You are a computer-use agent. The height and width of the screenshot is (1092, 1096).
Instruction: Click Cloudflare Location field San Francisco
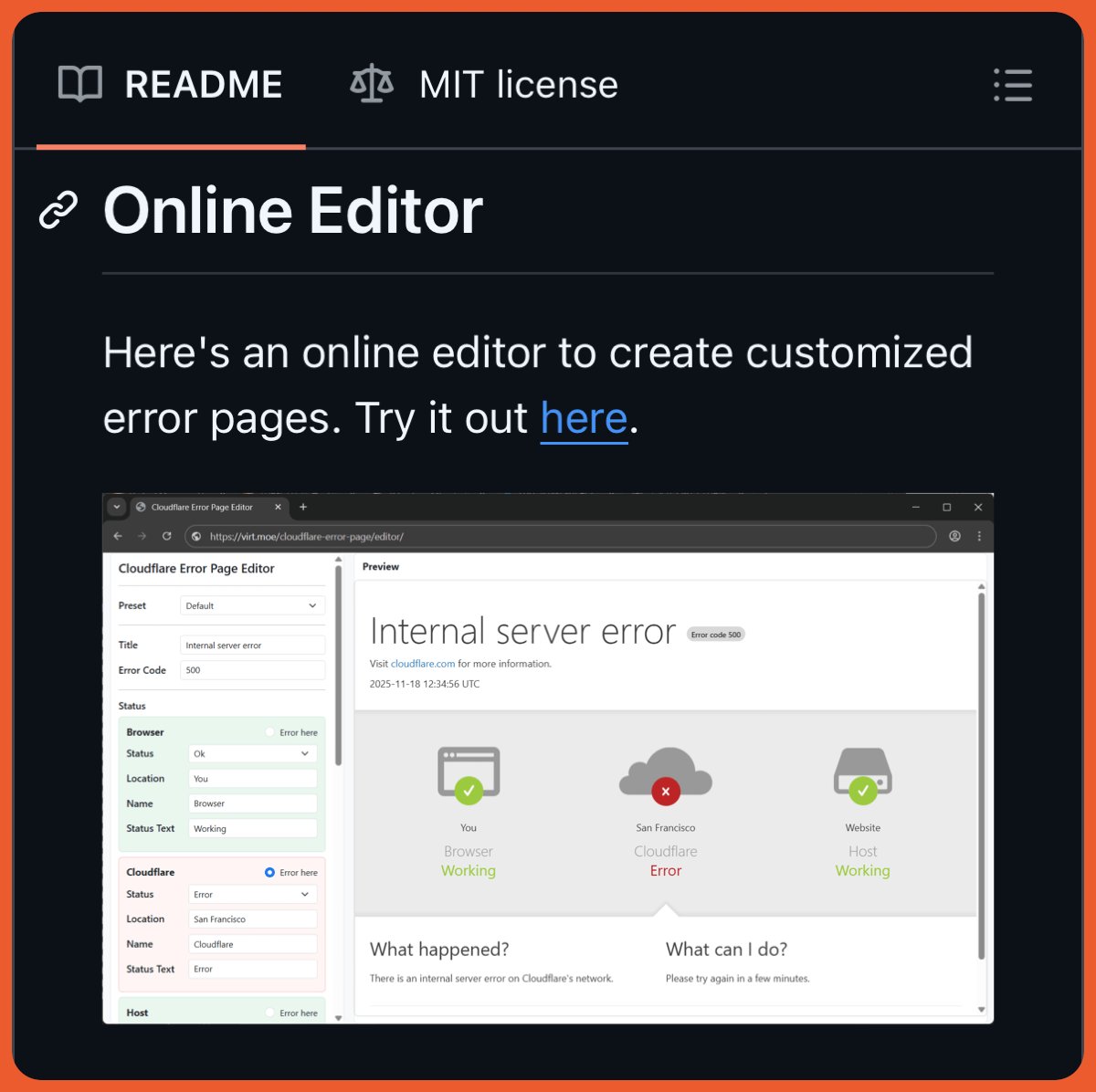253,919
